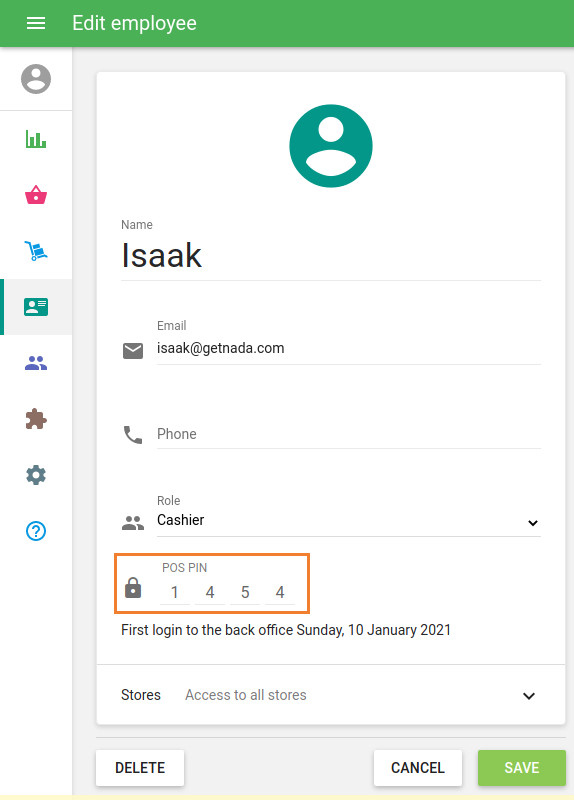Open the Settings gear icon
Viewport: 574px width, 800px height.
pyautogui.click(x=36, y=475)
